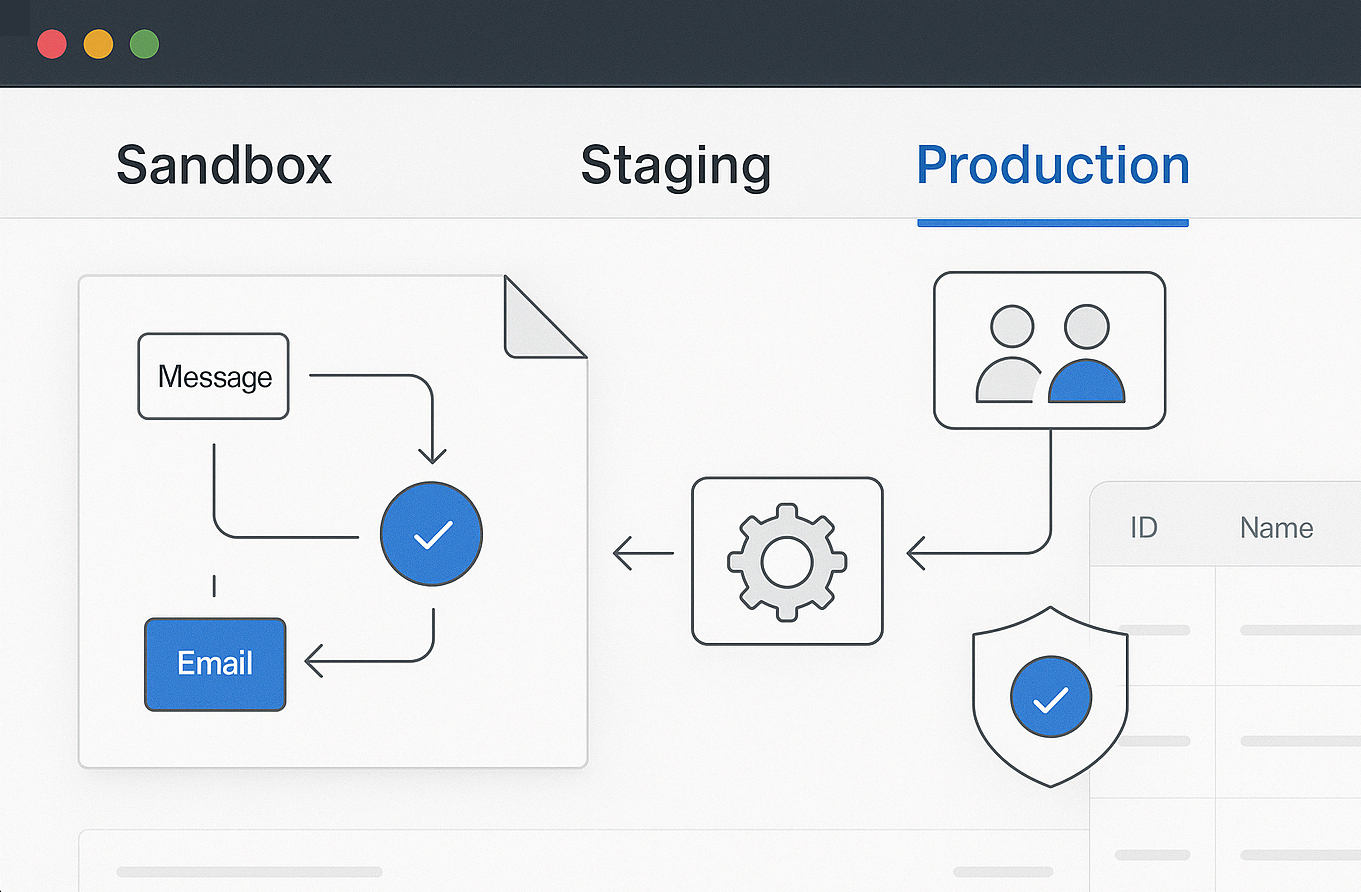1361x892 pixels.
Task: Open the users group icon card
Action: click(1049, 350)
